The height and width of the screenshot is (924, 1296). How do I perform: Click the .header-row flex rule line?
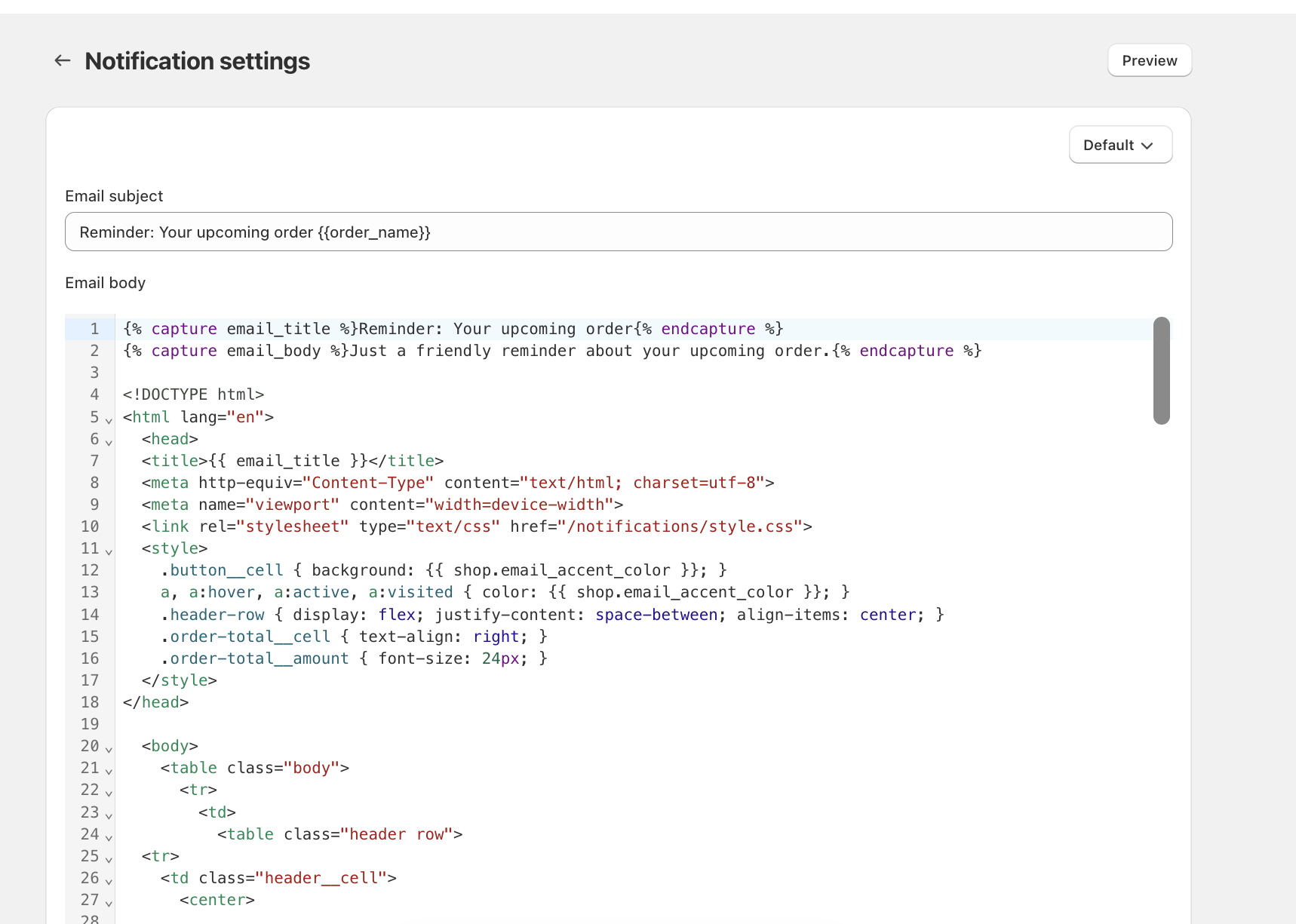tap(552, 615)
